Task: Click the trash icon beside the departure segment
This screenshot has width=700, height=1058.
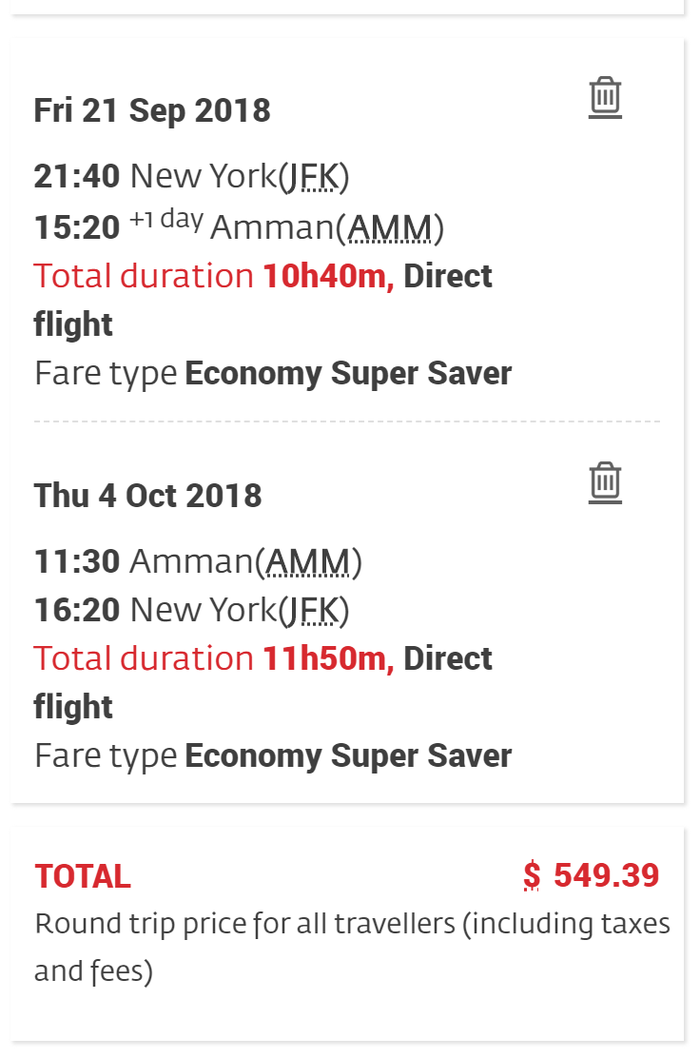Action: (x=604, y=97)
